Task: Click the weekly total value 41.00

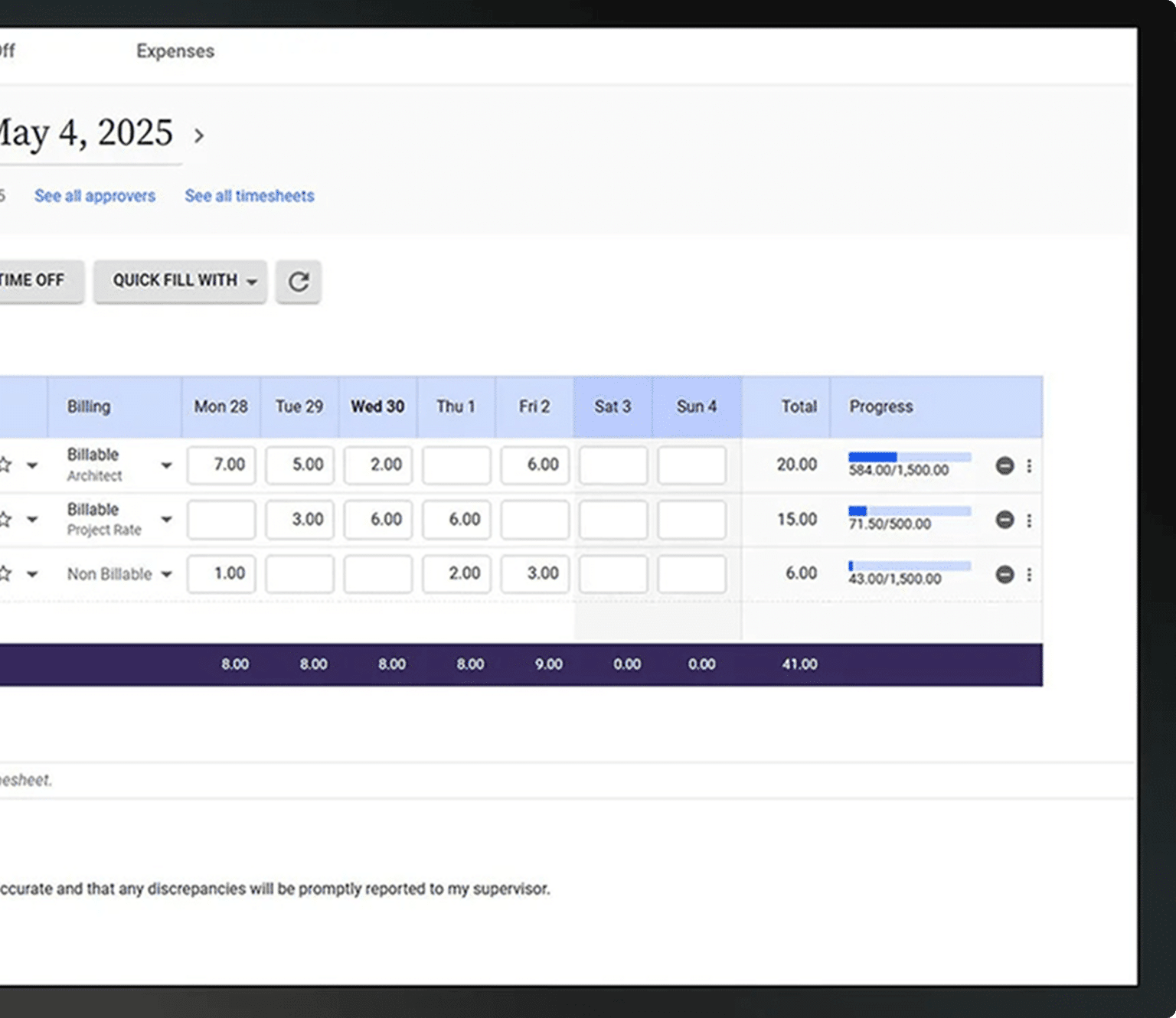Action: click(x=799, y=664)
